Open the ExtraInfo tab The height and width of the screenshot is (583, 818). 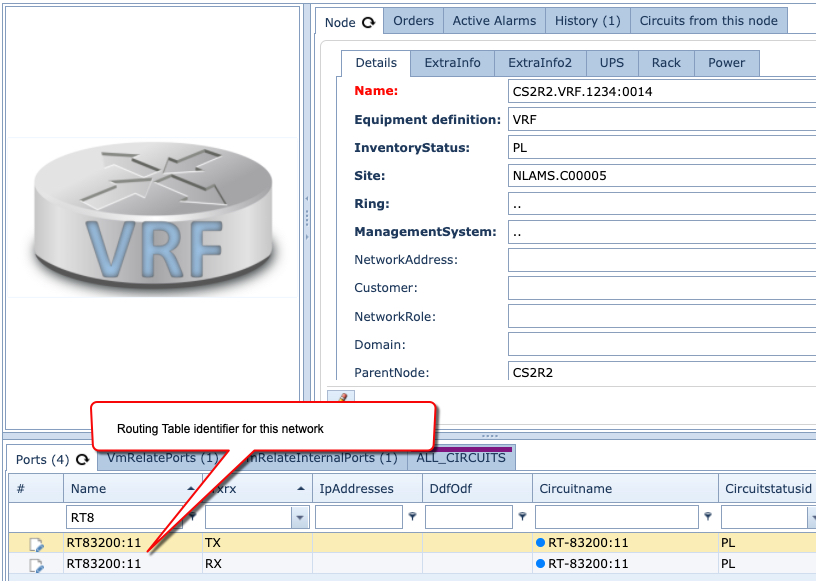point(452,62)
